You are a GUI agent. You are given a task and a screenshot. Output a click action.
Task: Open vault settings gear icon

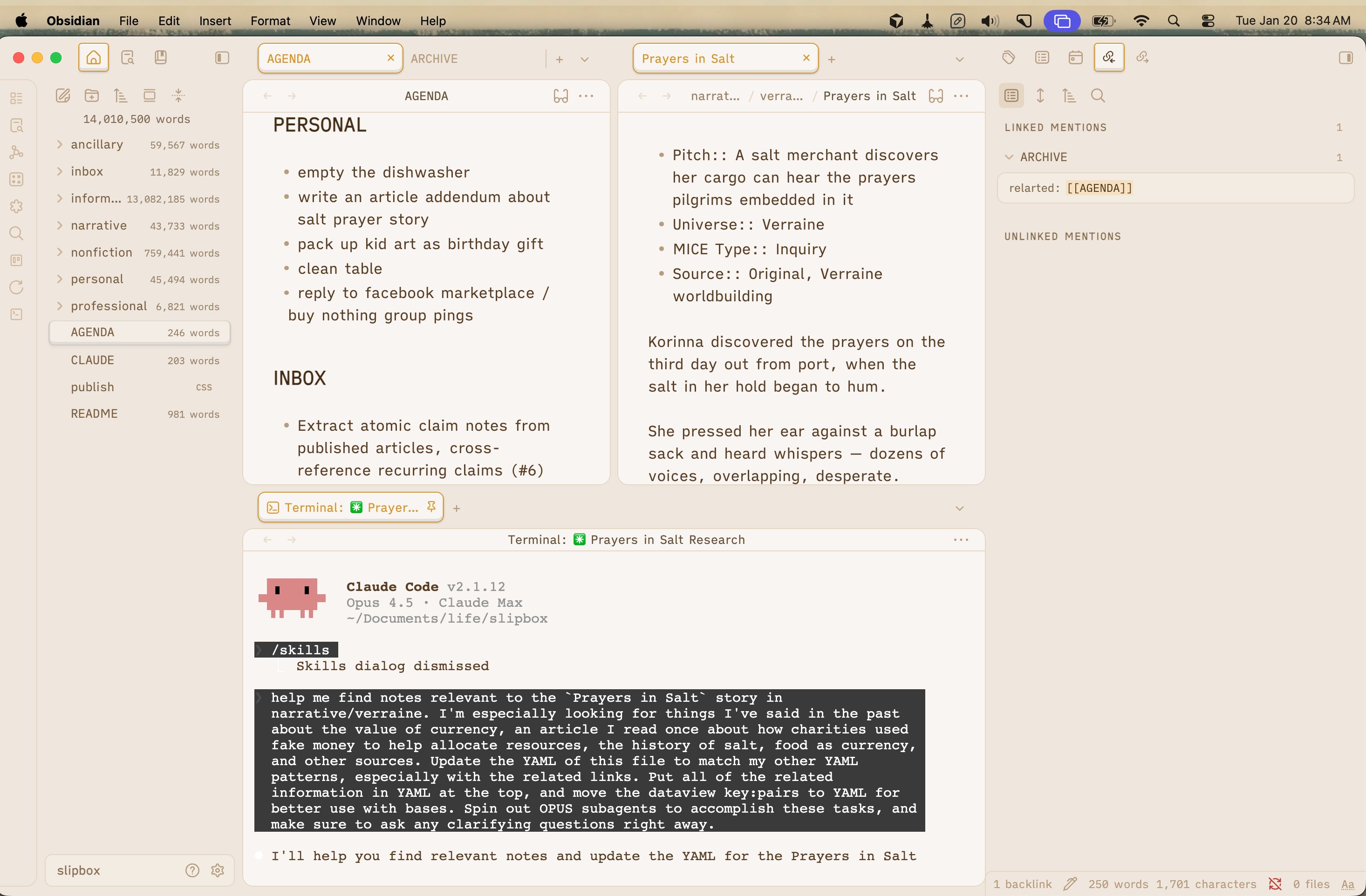[218, 869]
